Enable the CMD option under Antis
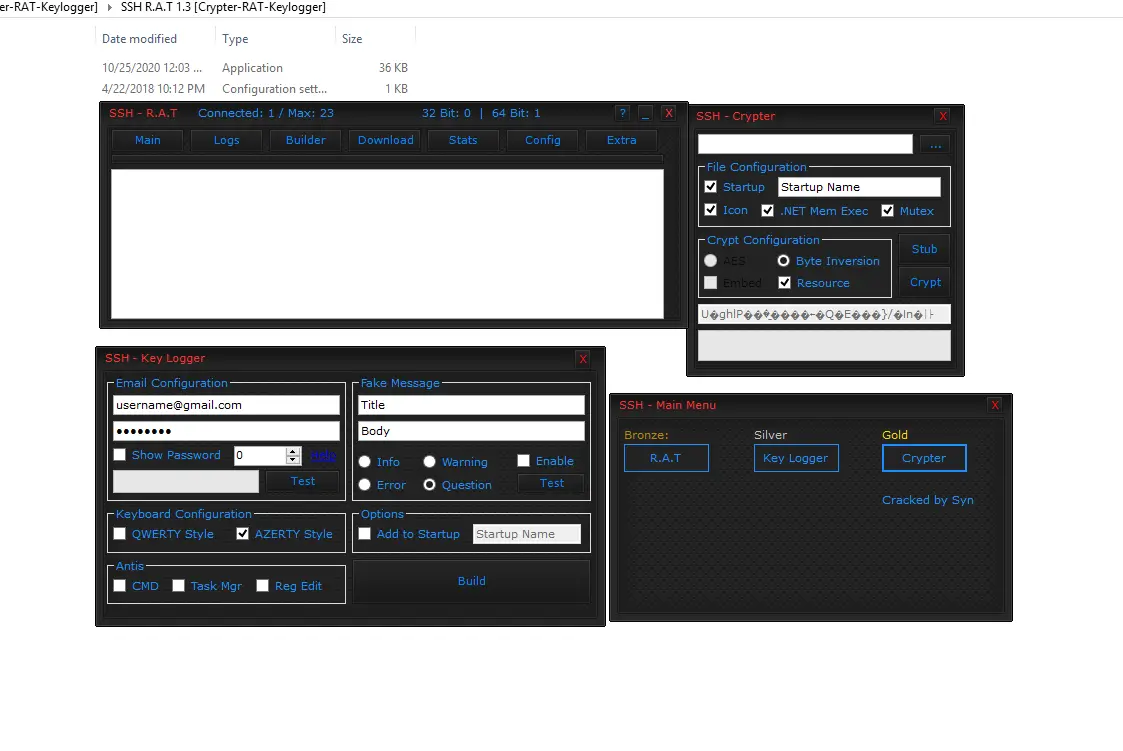Image resolution: width=1123 pixels, height=751 pixels. (119, 586)
